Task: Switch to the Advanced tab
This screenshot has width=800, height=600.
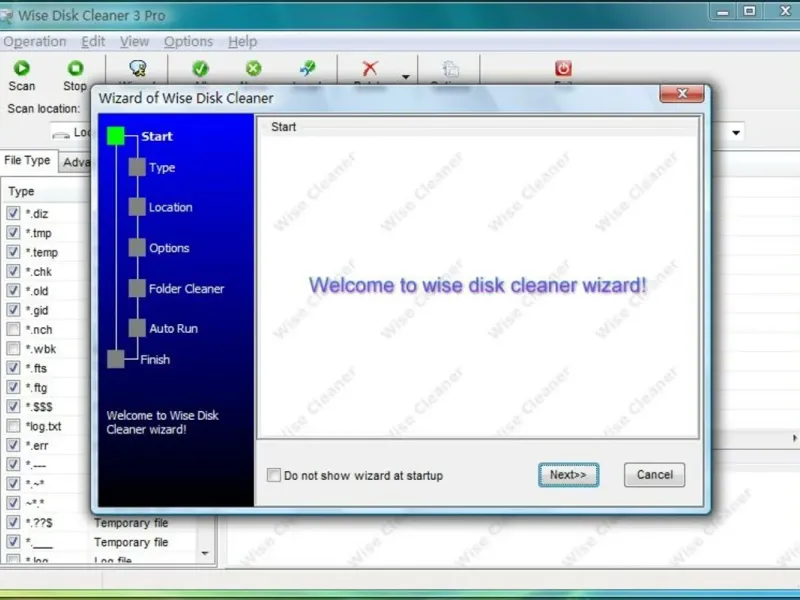Action: tap(76, 163)
